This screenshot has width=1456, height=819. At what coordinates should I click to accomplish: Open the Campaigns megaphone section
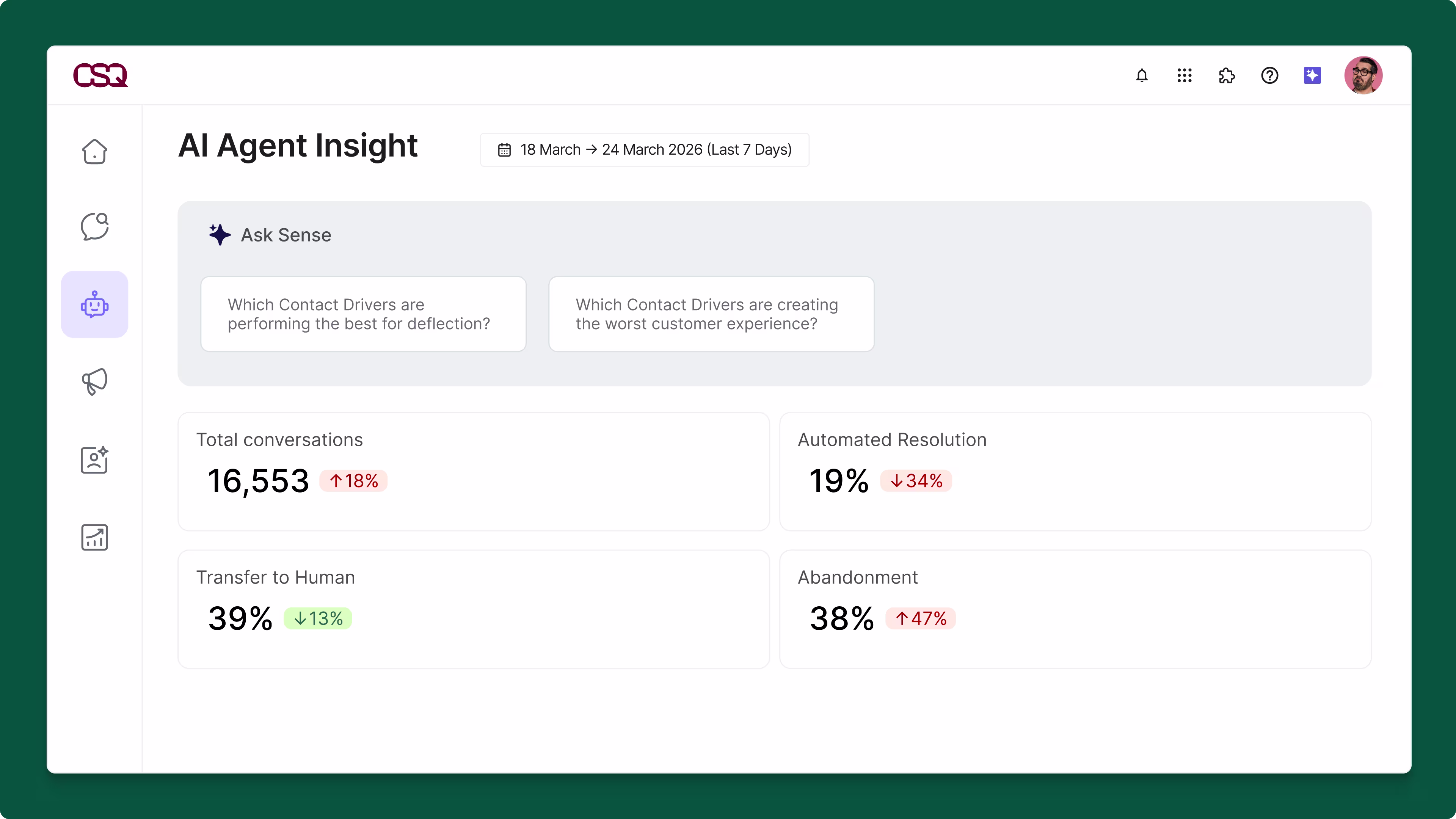coord(94,381)
